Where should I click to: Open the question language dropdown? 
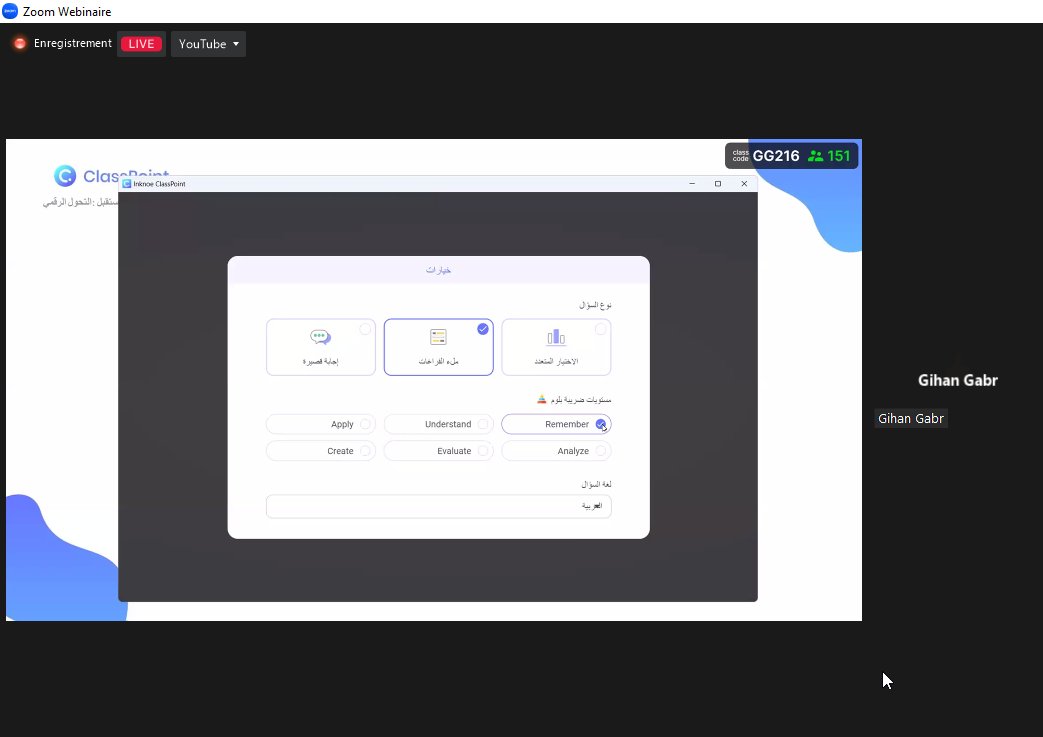coord(438,506)
